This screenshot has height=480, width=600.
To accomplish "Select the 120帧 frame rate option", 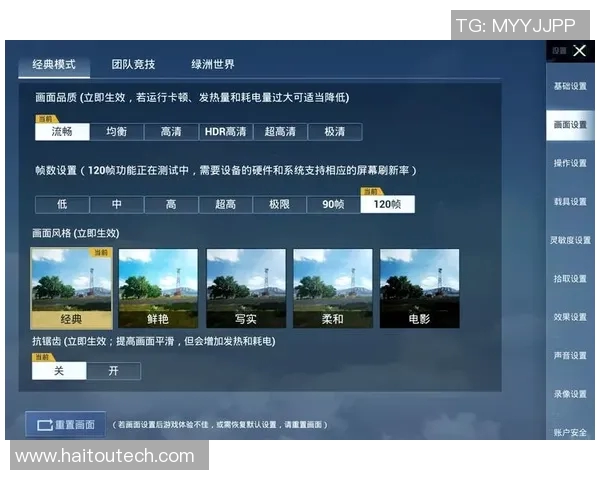I will click(387, 204).
